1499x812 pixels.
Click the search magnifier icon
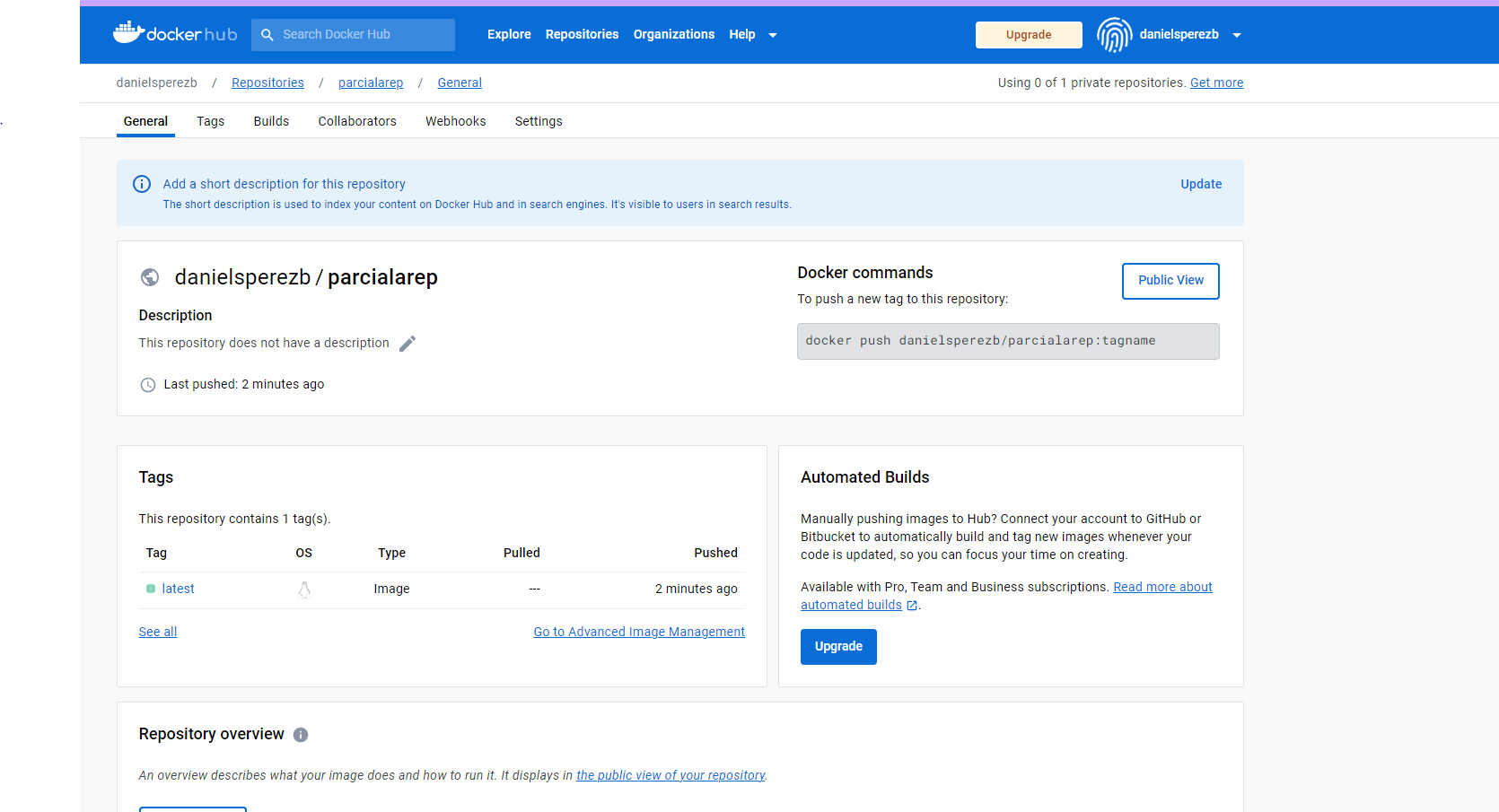pos(267,34)
